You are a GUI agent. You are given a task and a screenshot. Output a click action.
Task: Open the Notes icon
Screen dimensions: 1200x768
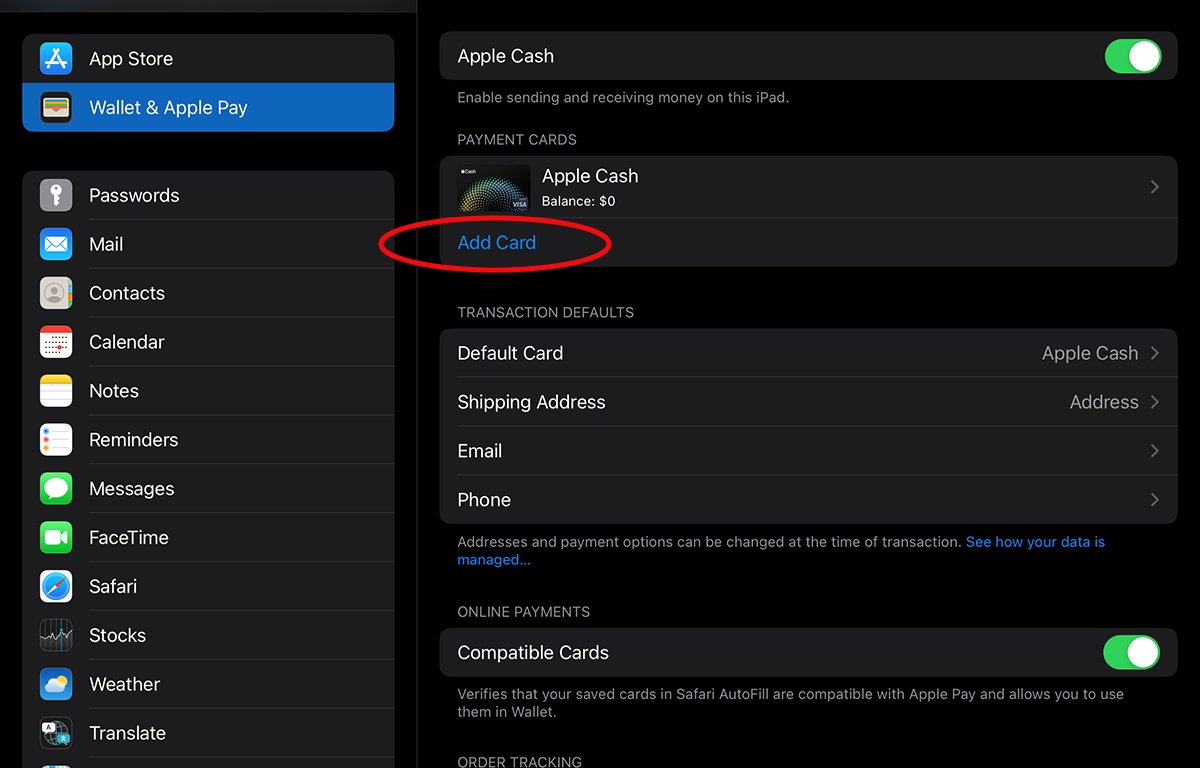click(56, 391)
